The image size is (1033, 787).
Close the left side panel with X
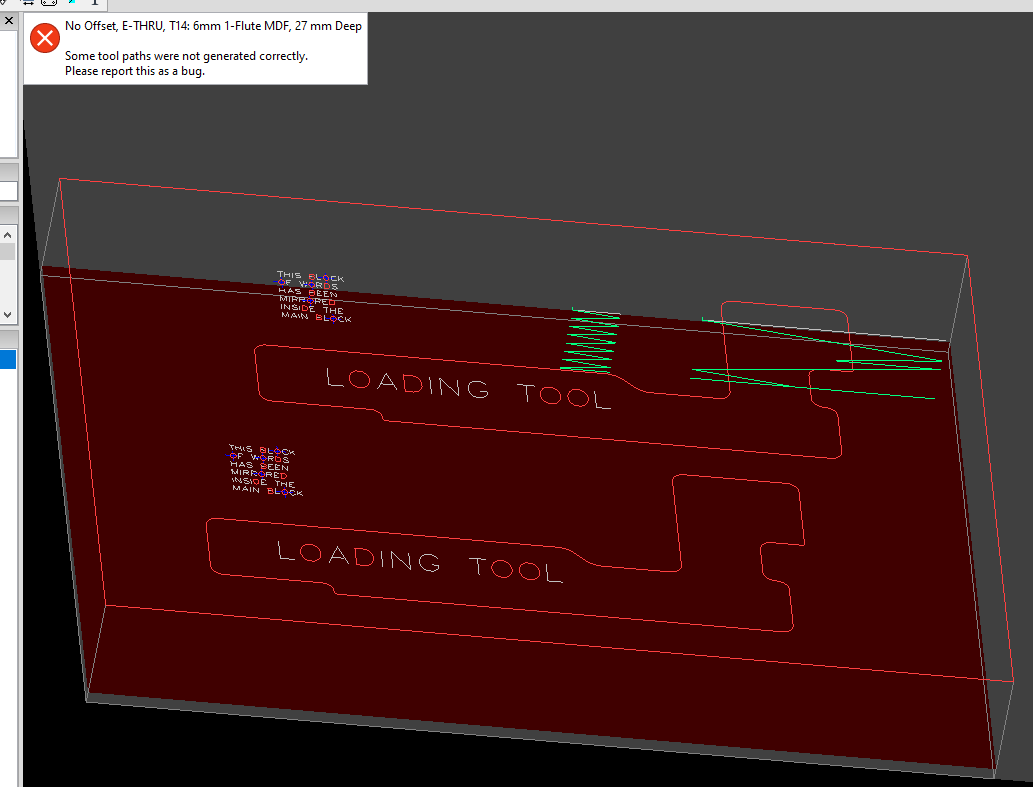pos(9,20)
